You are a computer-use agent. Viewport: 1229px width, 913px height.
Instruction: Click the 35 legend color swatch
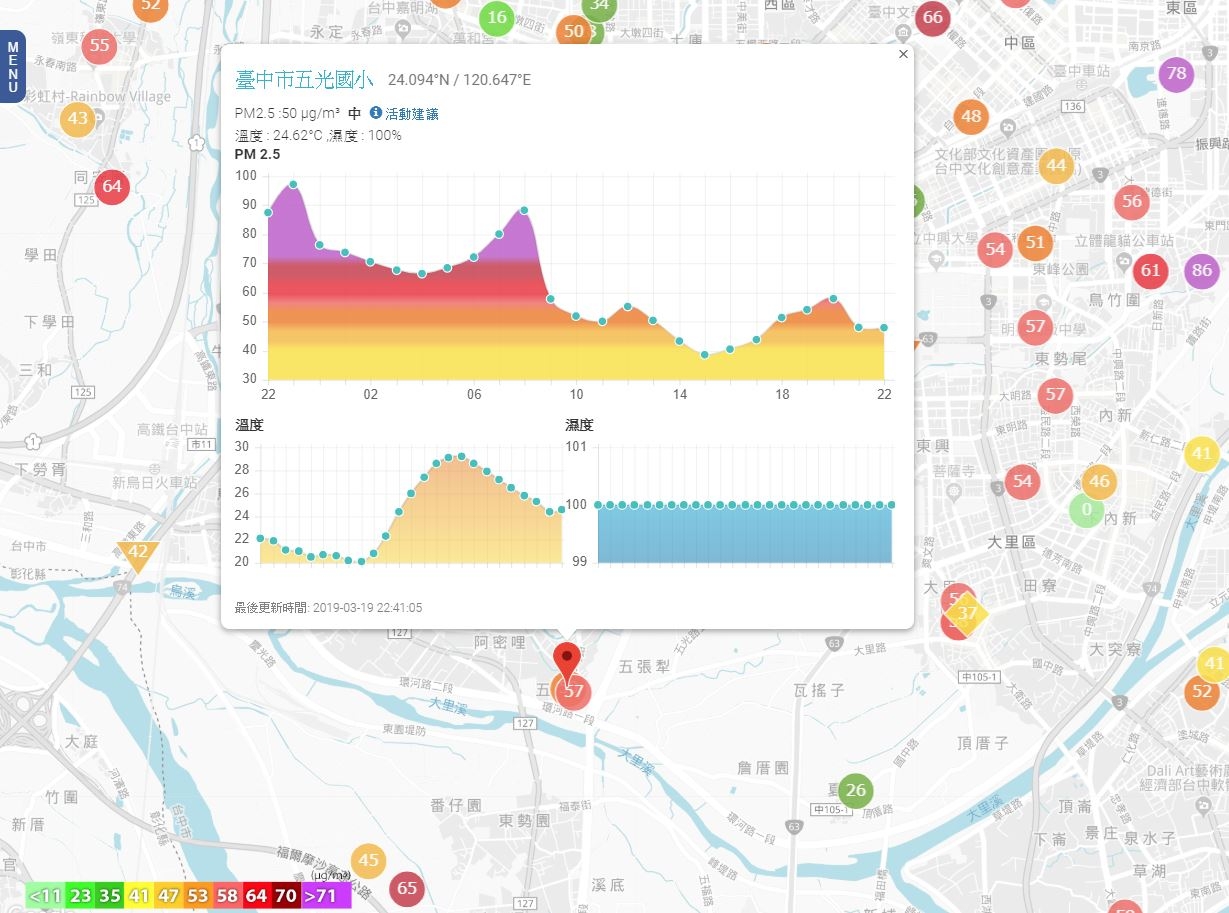(x=110, y=896)
